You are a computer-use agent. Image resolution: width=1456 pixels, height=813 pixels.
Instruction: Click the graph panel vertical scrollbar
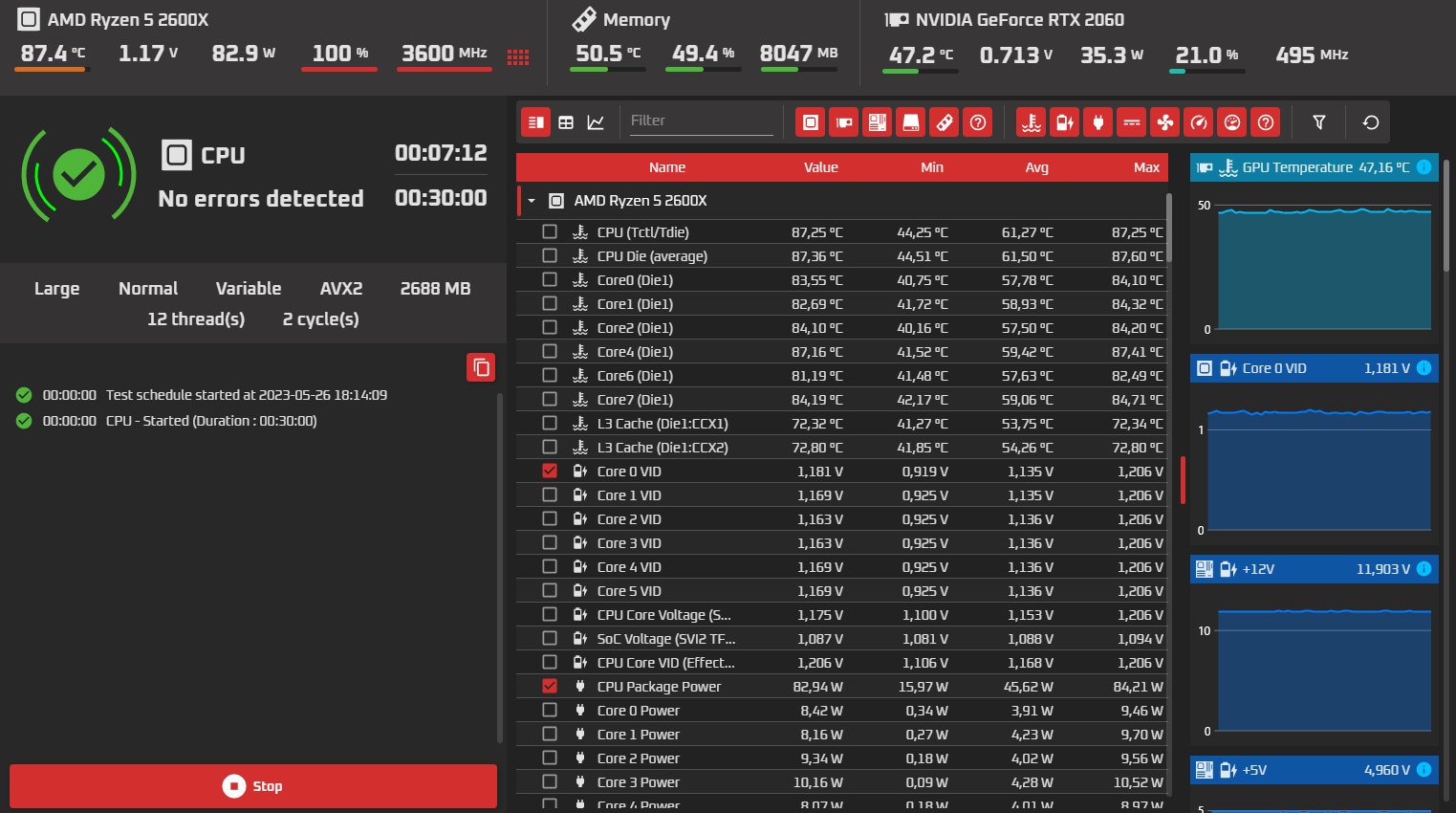point(1446,216)
